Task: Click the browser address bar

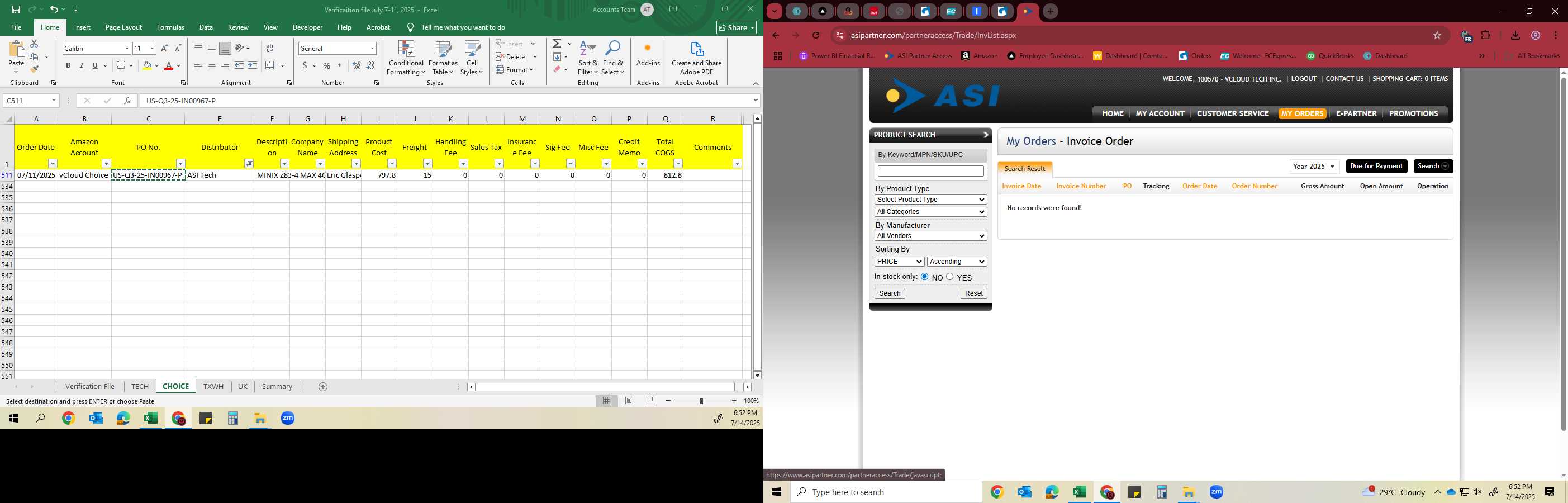Action: pos(1132,35)
